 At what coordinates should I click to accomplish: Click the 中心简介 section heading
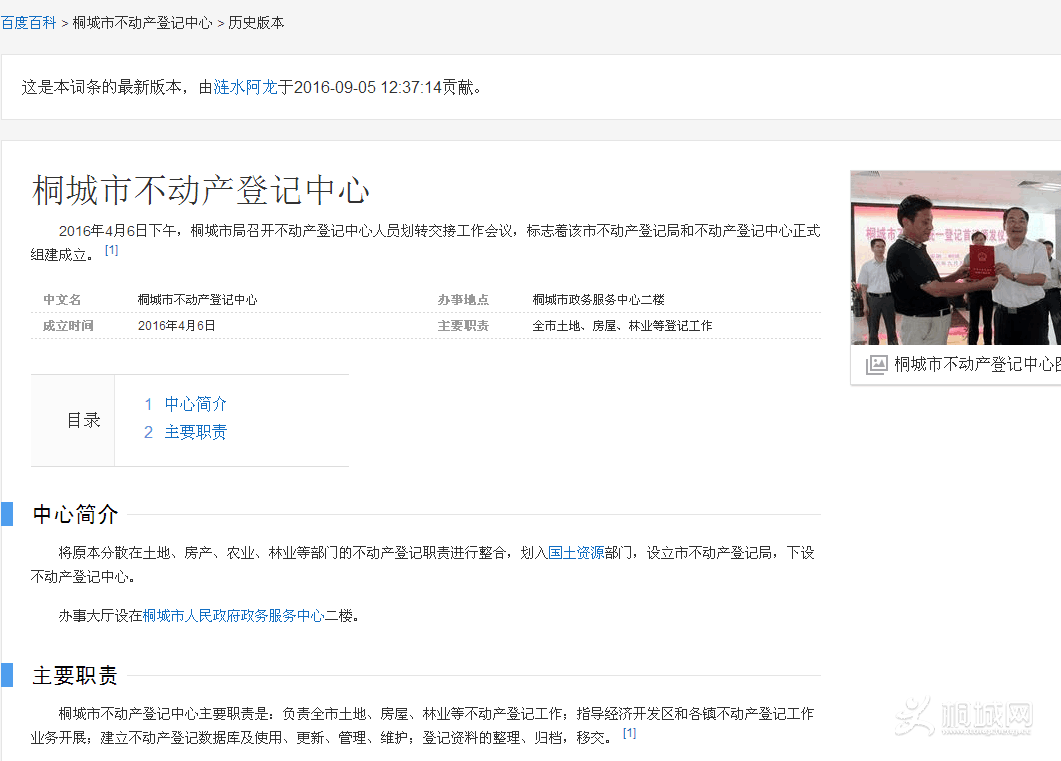click(x=75, y=515)
